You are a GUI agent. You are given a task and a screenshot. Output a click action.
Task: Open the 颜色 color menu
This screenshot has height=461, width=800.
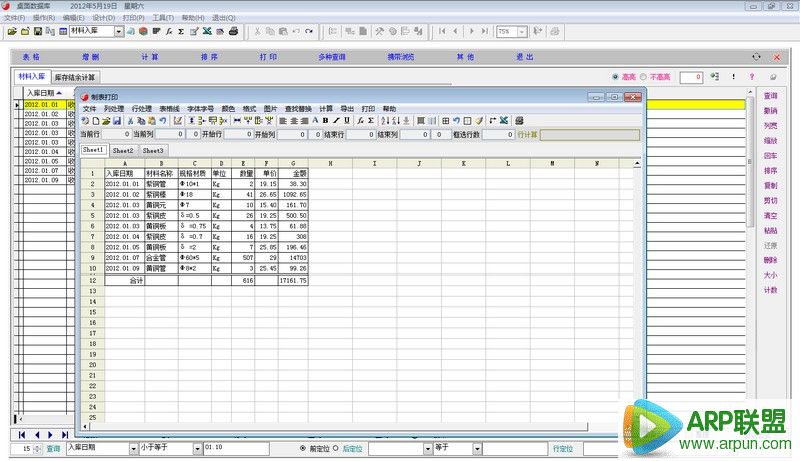tap(228, 108)
